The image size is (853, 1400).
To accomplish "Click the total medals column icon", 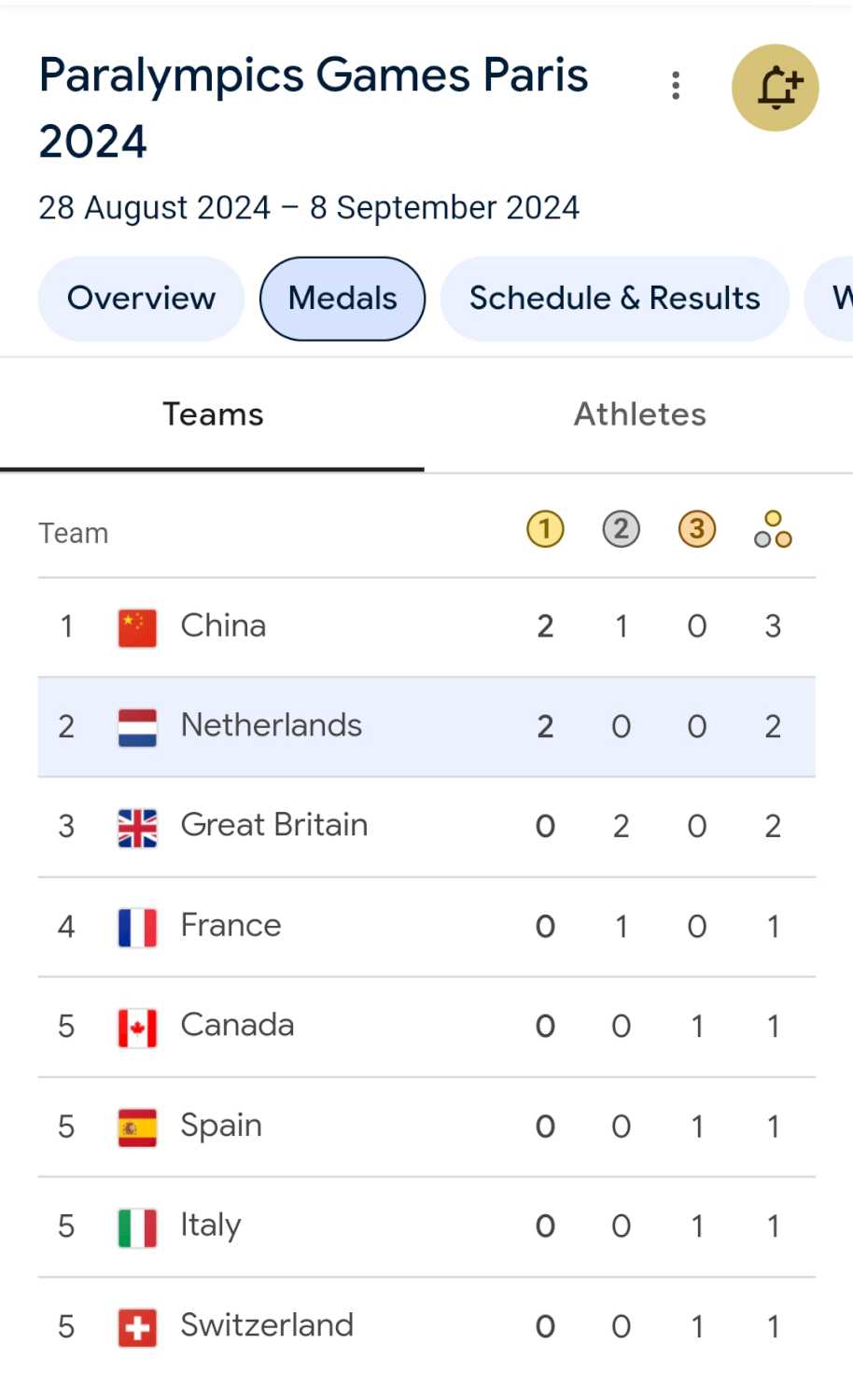I will pyautogui.click(x=773, y=529).
